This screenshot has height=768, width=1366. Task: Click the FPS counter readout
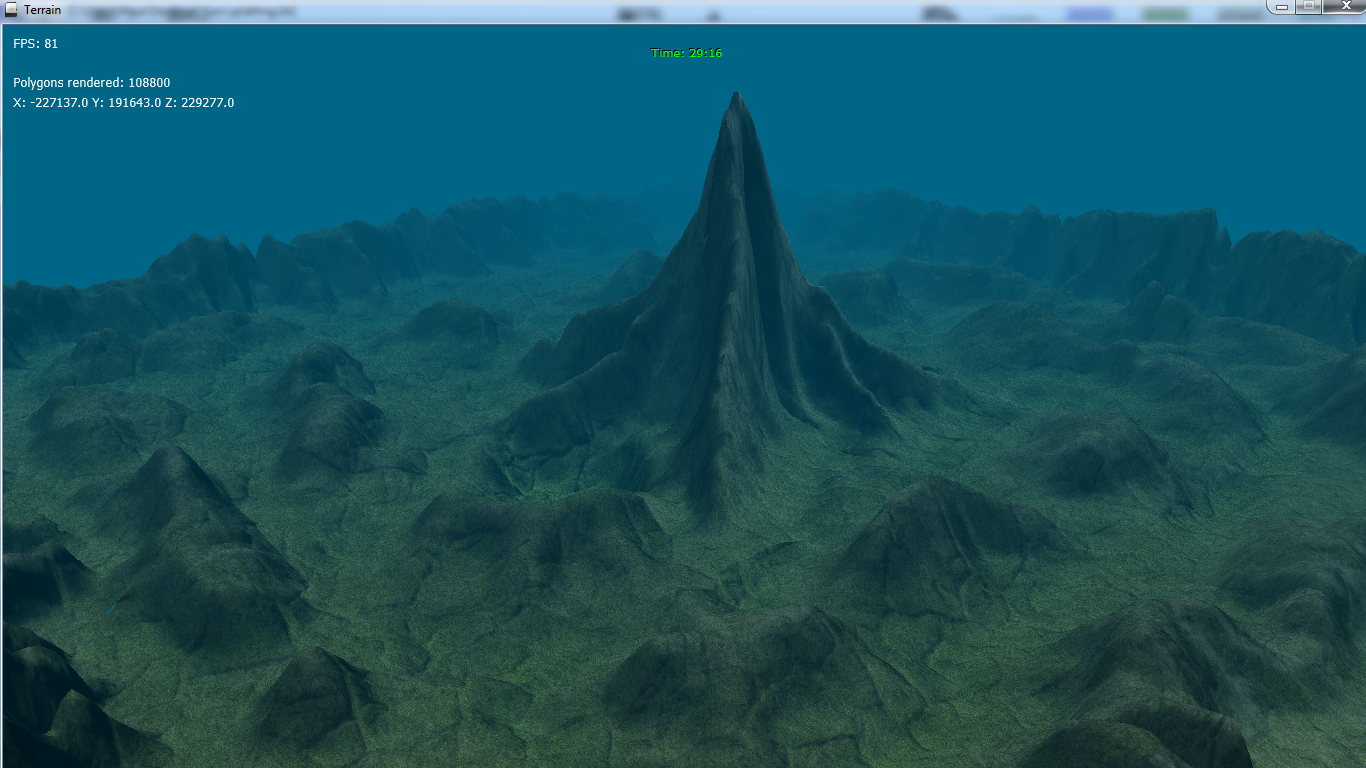35,44
